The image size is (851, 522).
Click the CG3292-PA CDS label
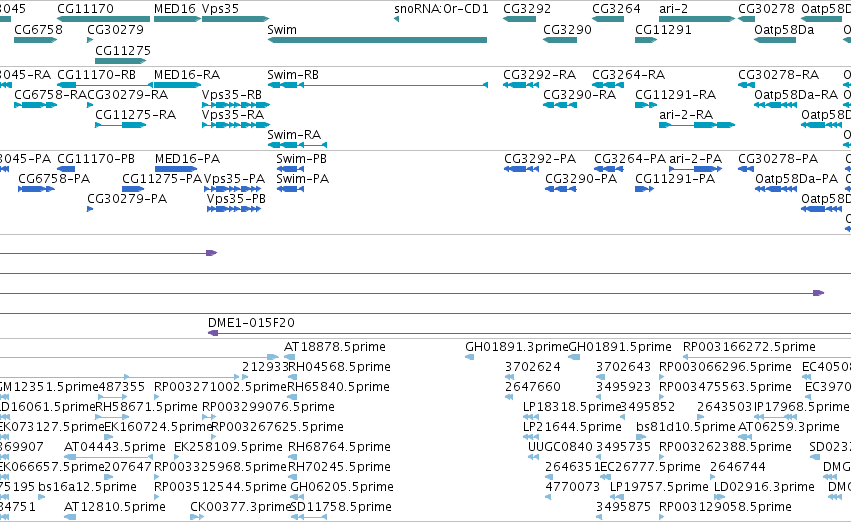[x=539, y=158]
